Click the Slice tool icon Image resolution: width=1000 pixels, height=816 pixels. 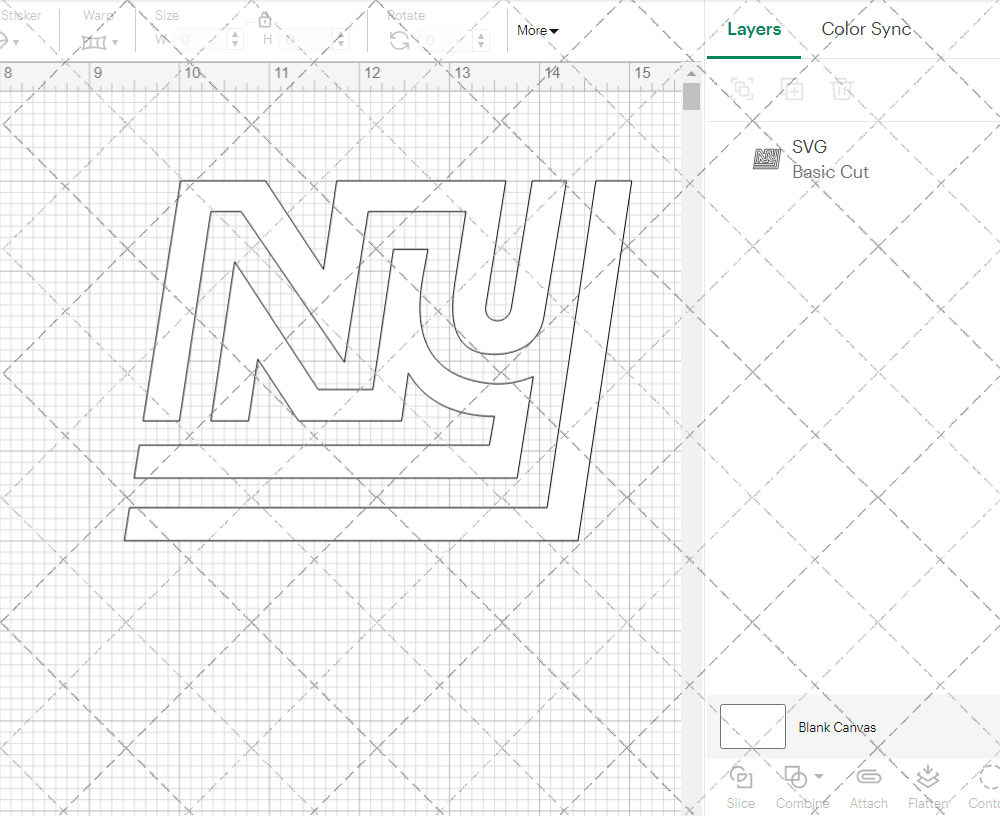[x=741, y=778]
